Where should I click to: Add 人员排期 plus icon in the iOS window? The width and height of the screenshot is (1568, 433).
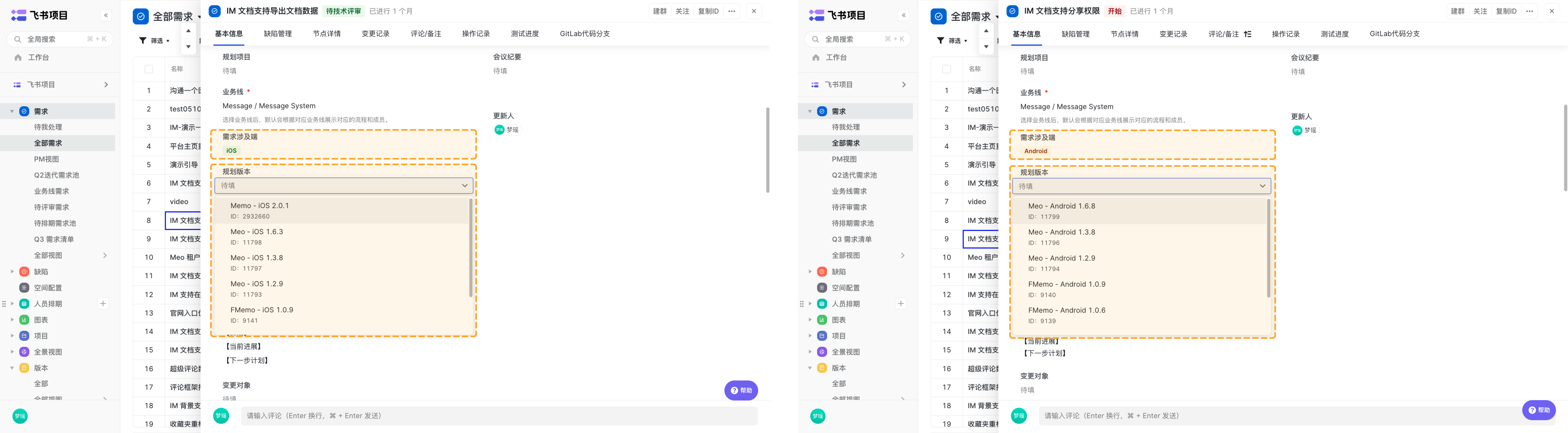pyautogui.click(x=103, y=304)
